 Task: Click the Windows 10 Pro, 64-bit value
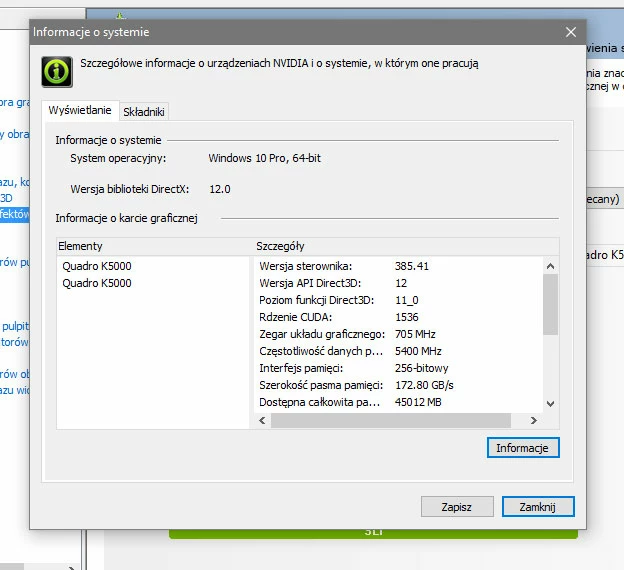point(264,158)
